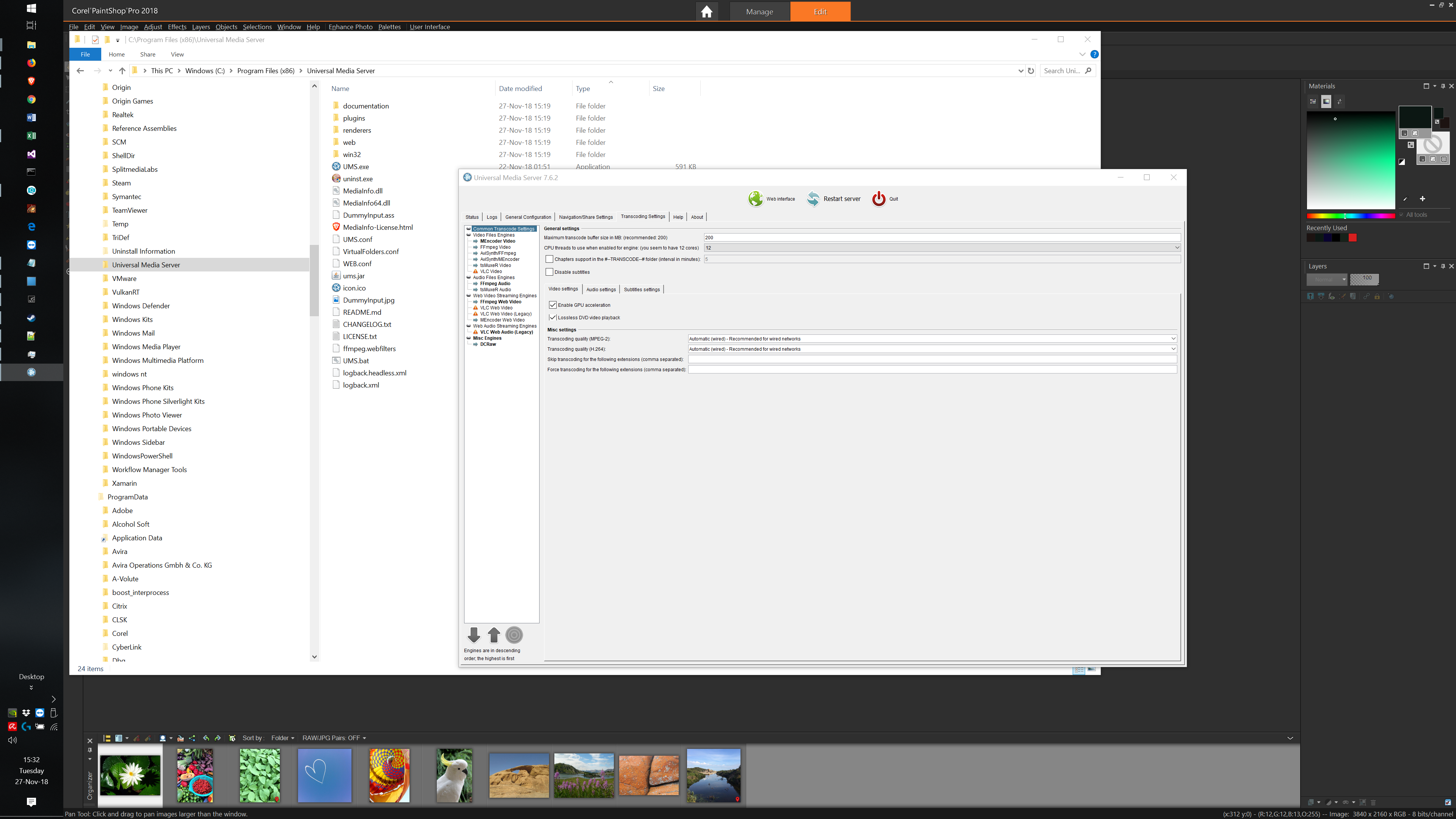Click rotate right icon in Organizer toolbar
The height and width of the screenshot is (819, 1456).
[218, 738]
